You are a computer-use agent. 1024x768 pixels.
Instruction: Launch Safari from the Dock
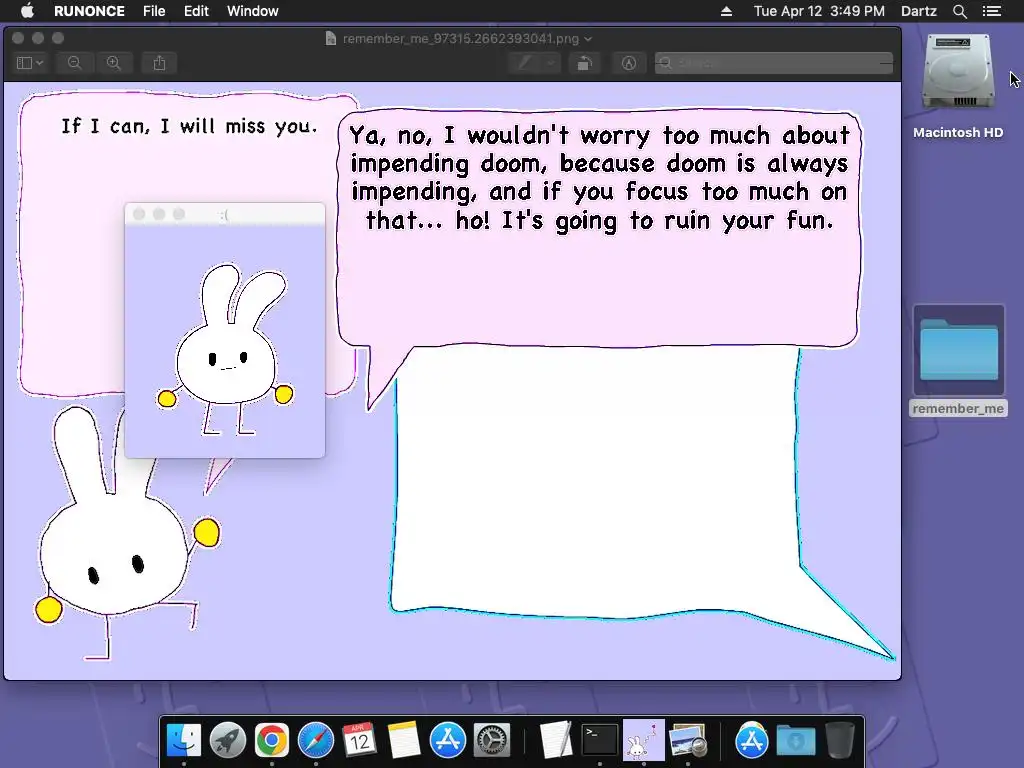[316, 741]
